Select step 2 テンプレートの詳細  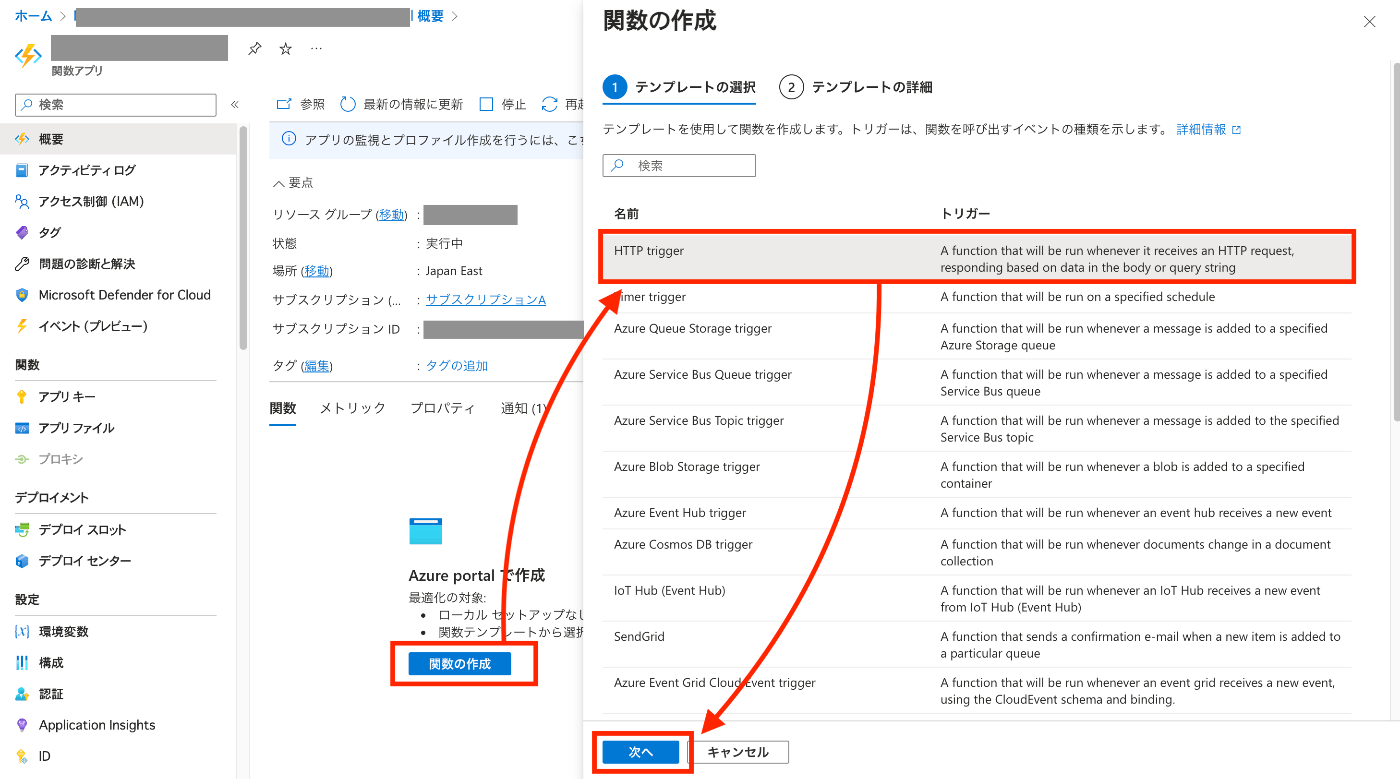856,87
